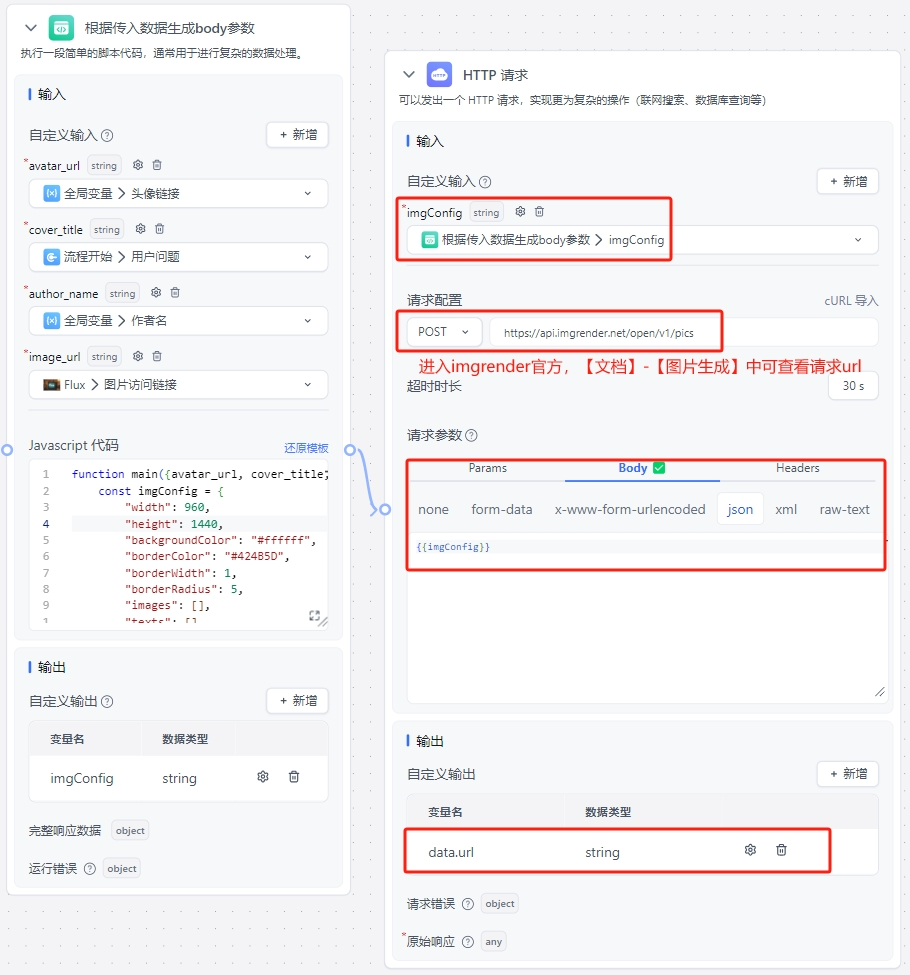The image size is (910, 975).
Task: Click the HTTP node input connector handle
Action: click(385, 510)
